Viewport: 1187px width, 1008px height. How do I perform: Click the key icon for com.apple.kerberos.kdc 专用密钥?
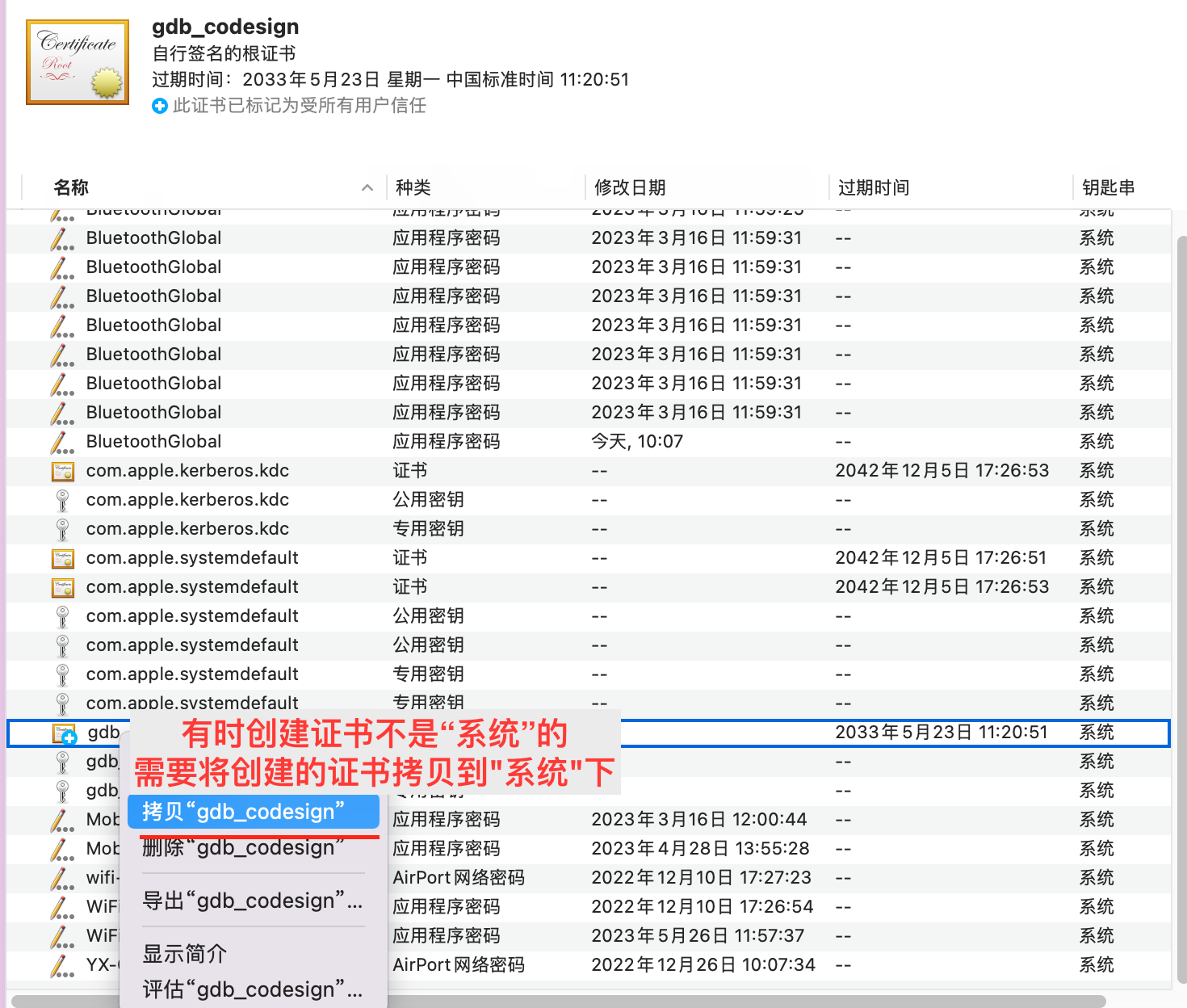[x=63, y=529]
